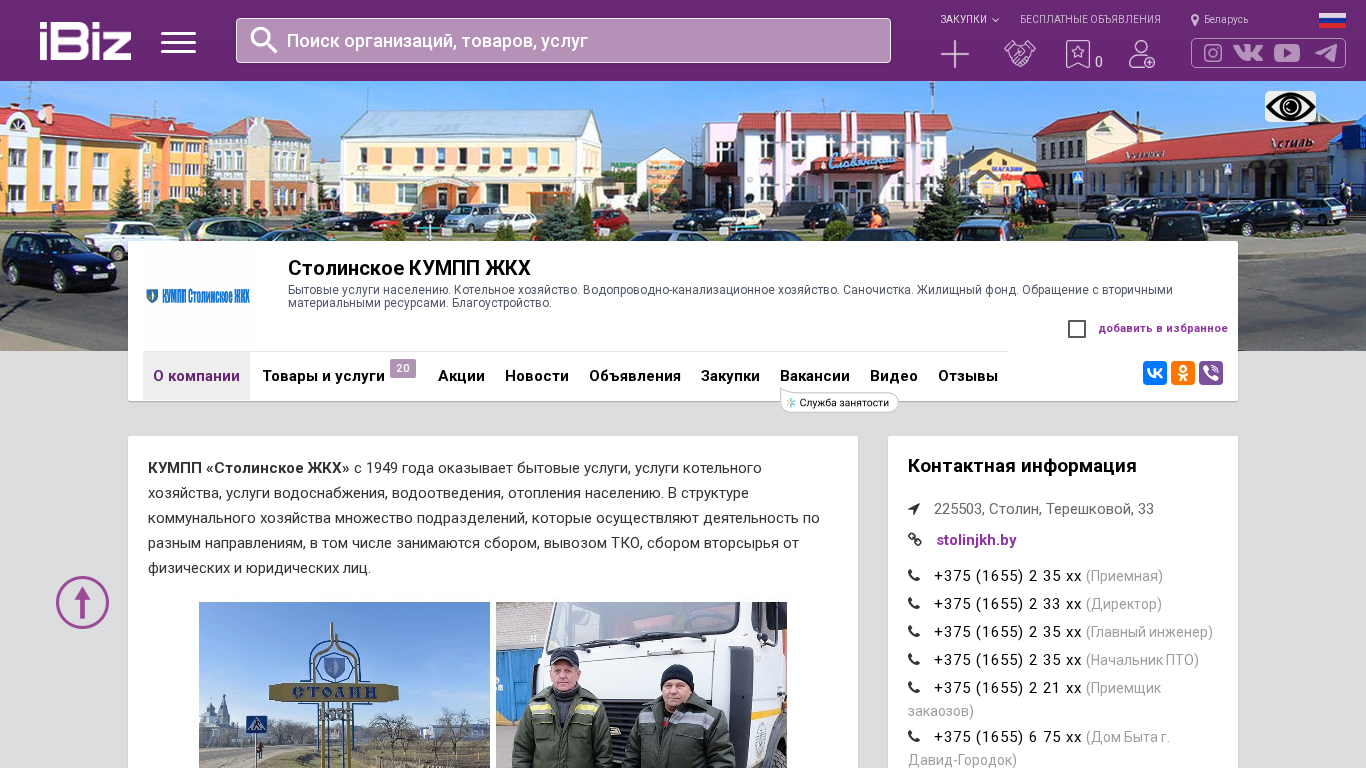
Task: Click the link chain icon beside stolinjkh.by
Action: (x=915, y=540)
